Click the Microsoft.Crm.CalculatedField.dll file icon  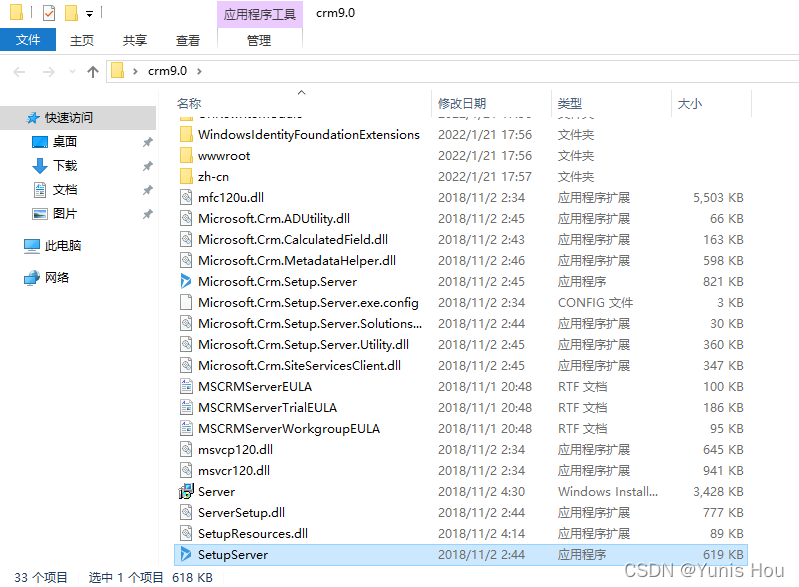[x=187, y=239]
